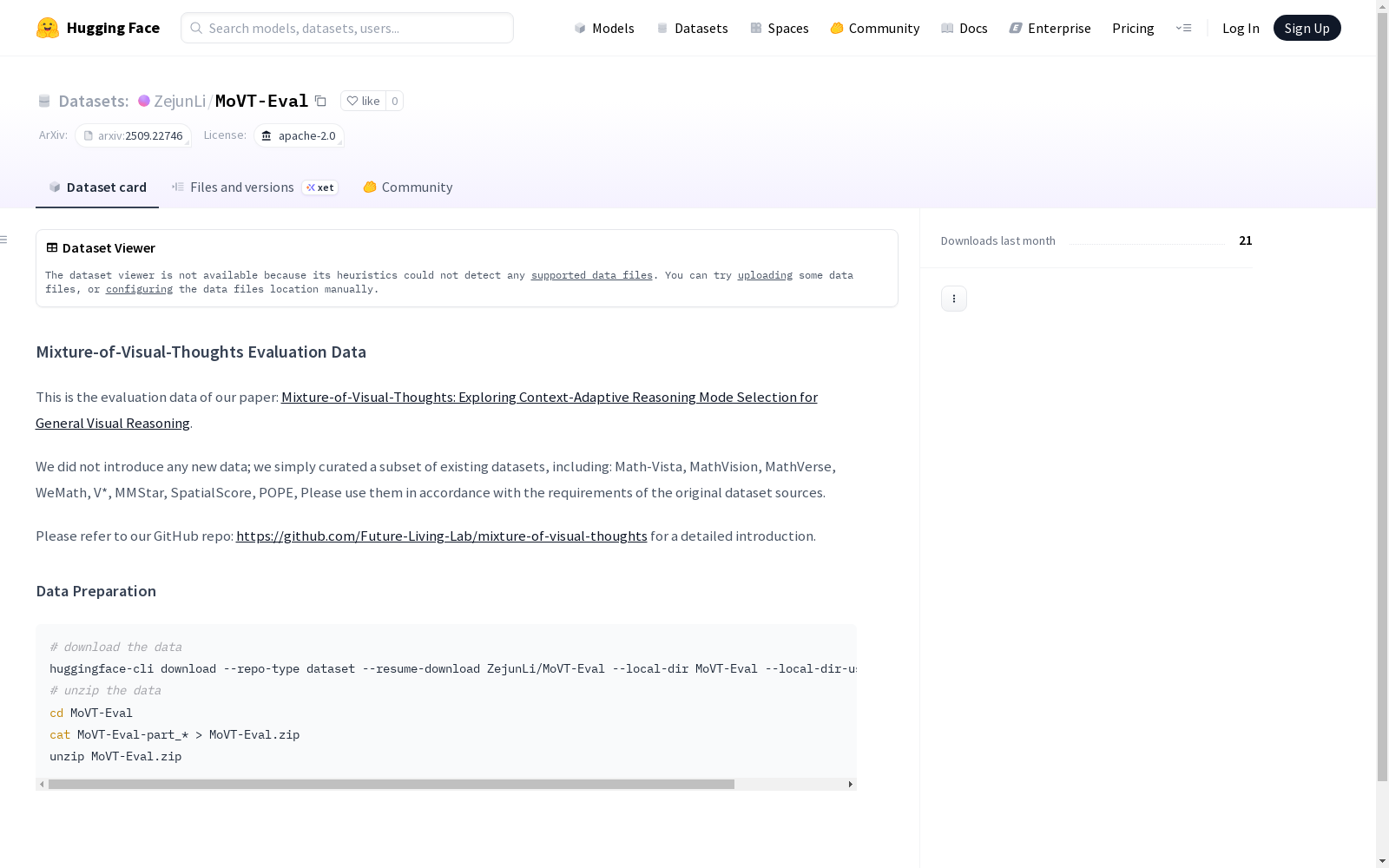The width and height of the screenshot is (1389, 868).
Task: Click the apache-2.0 license tag
Action: [299, 135]
